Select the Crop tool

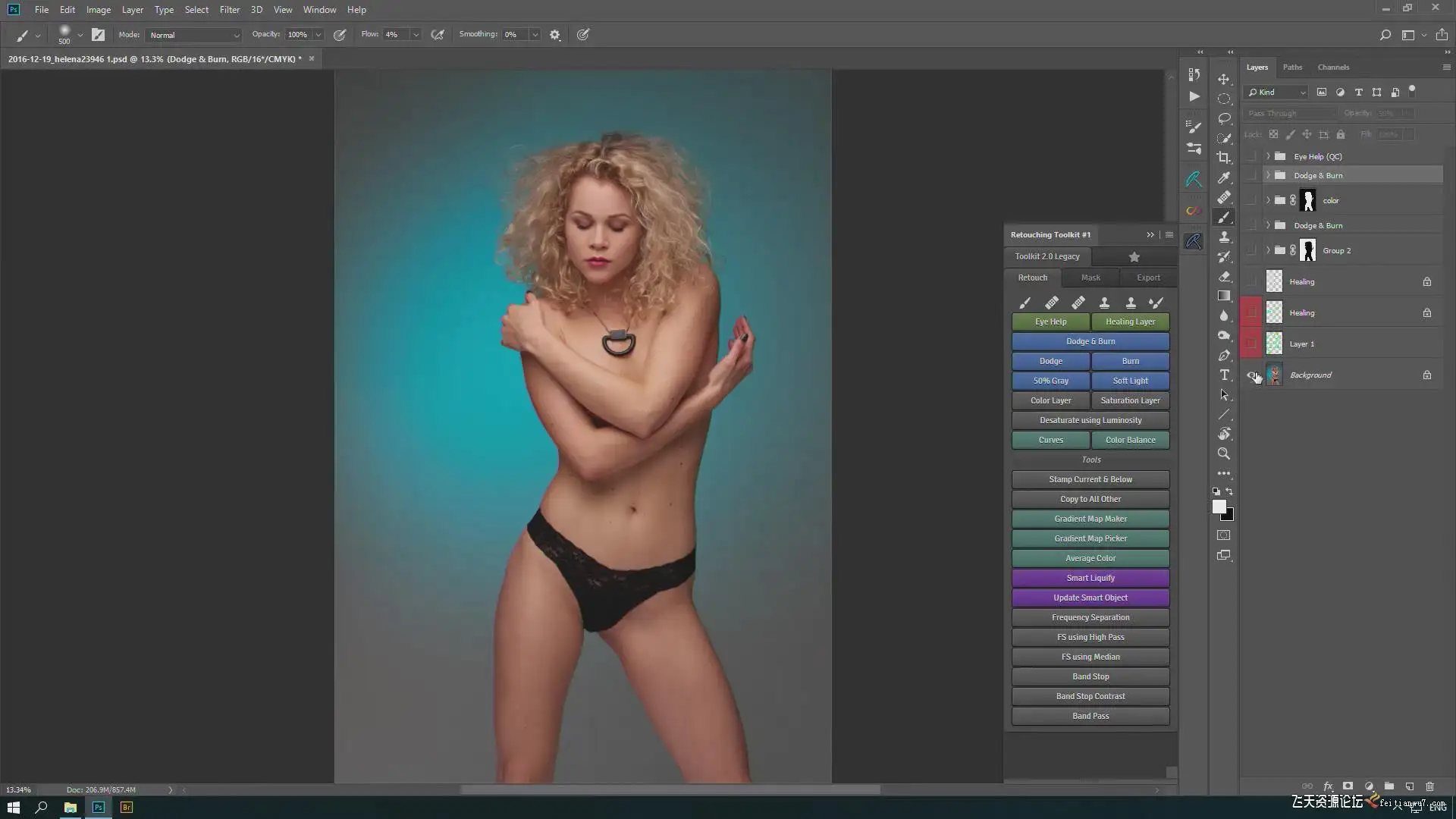pyautogui.click(x=1224, y=158)
